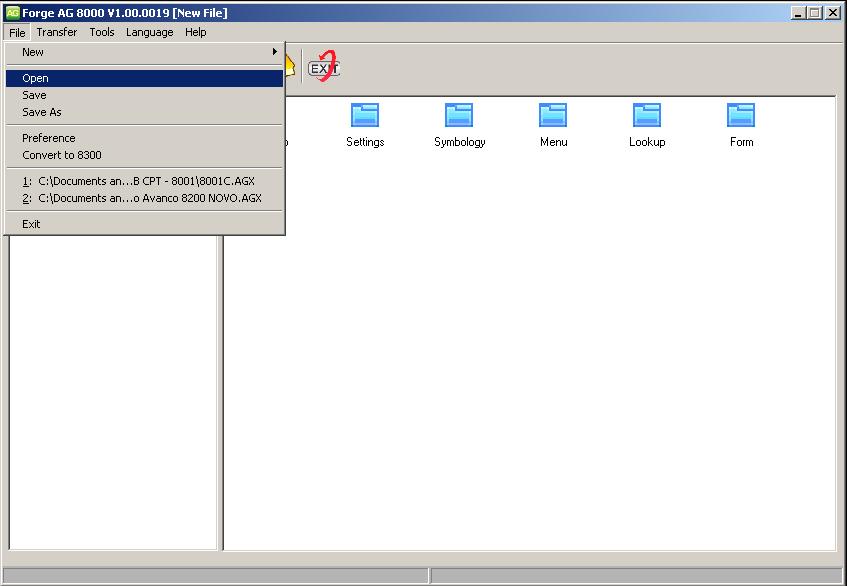Click the EXIT toolbar icon
The width and height of the screenshot is (847, 586).
coord(324,67)
